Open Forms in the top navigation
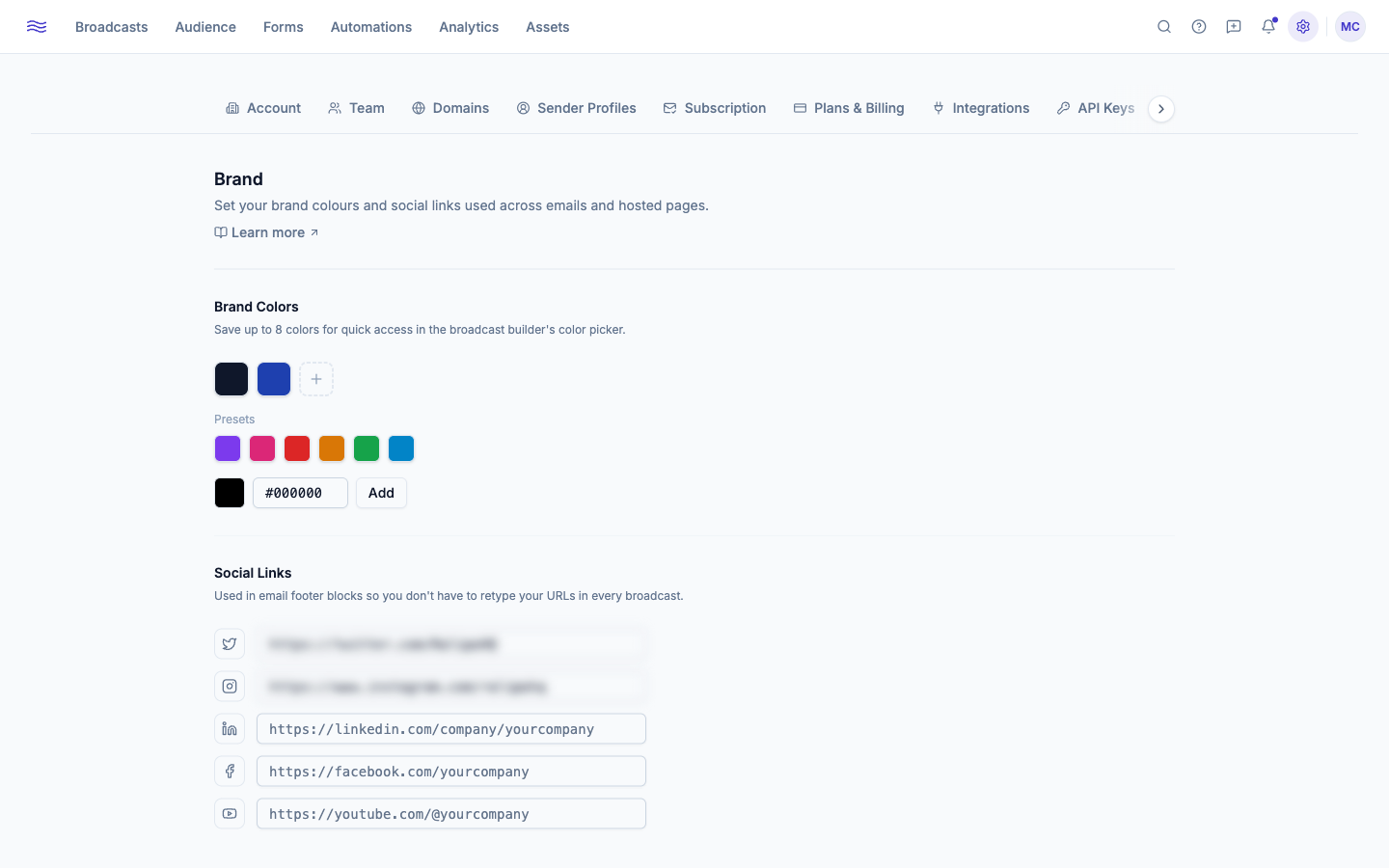Viewport: 1389px width, 868px height. (284, 27)
